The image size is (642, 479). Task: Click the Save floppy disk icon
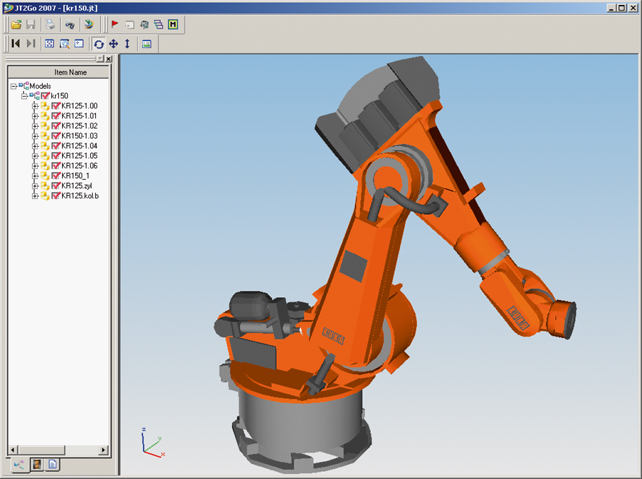(x=30, y=25)
